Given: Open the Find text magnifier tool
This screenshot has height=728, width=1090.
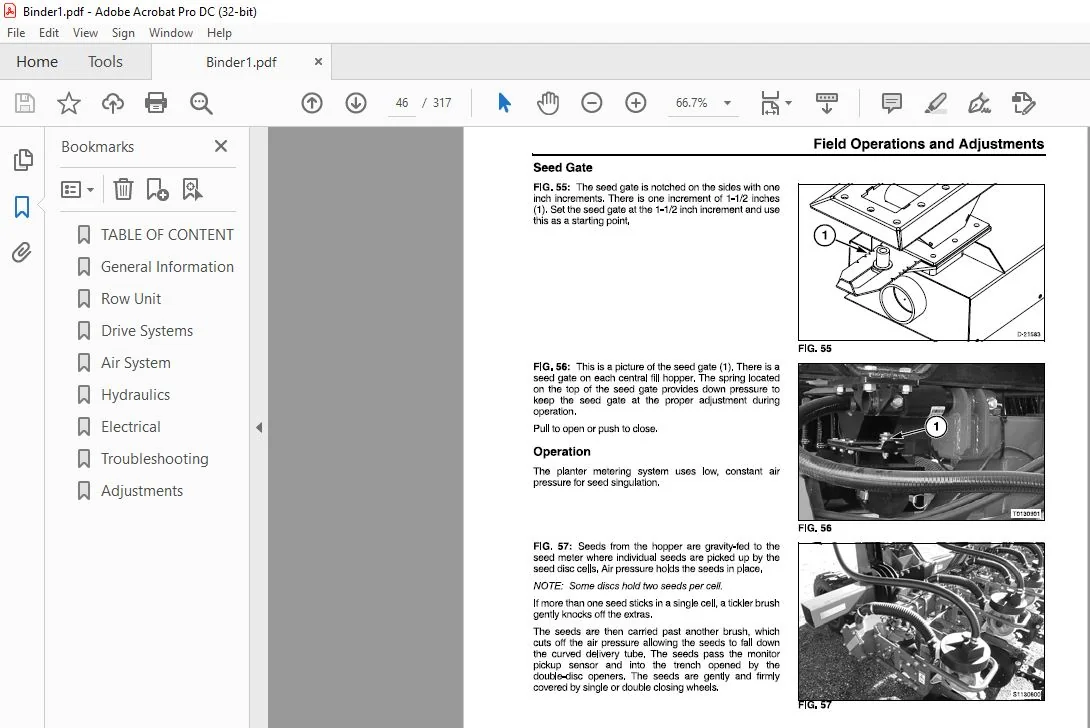Looking at the screenshot, I should tap(201, 103).
